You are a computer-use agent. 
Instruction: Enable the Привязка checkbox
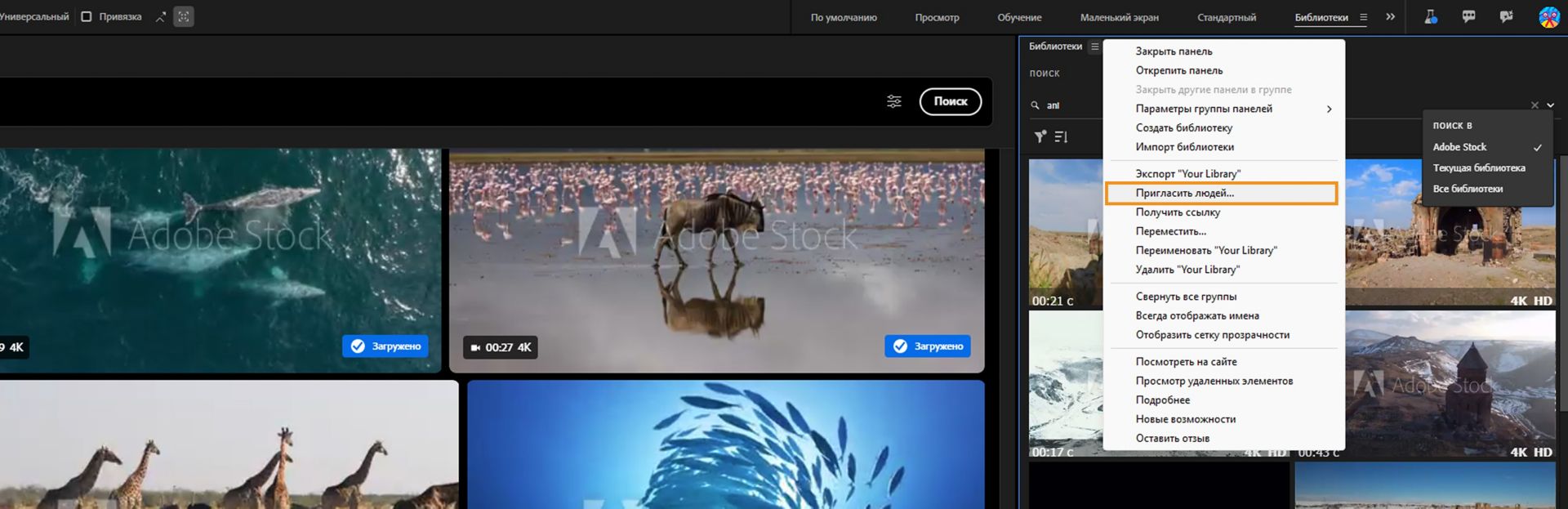pos(87,16)
